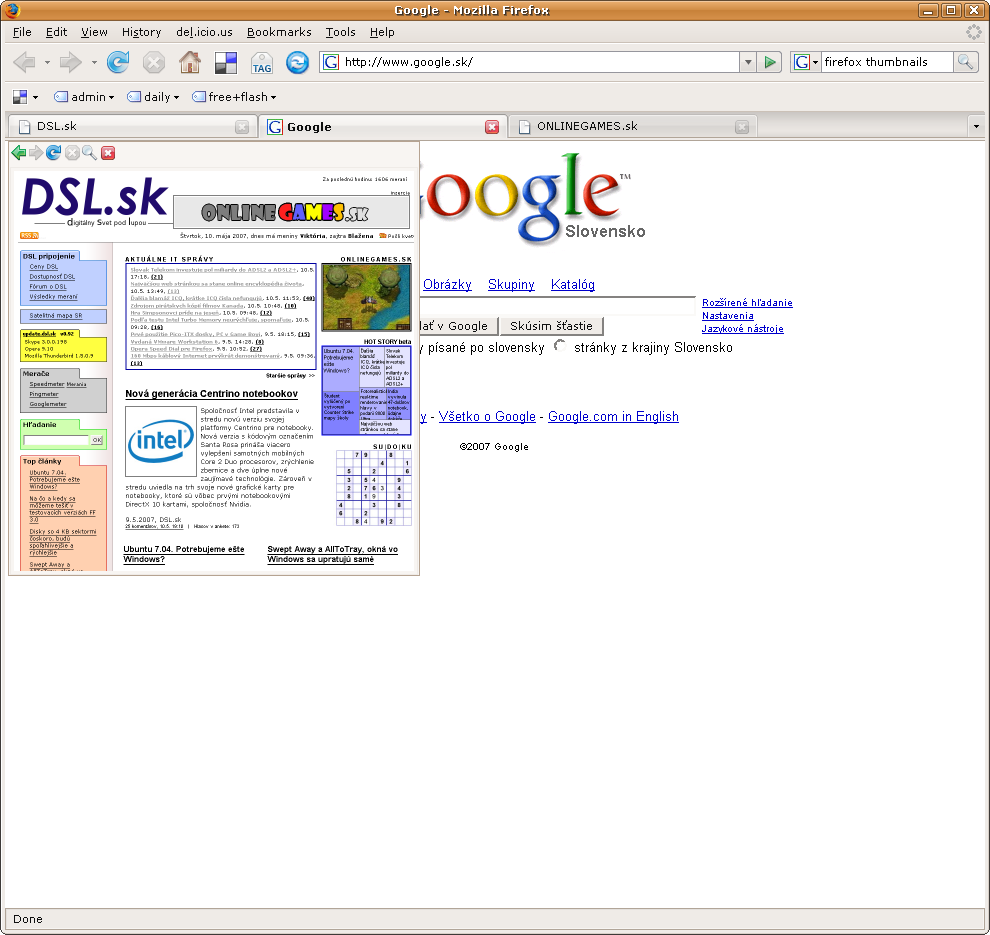
Task: Click the 'Satelitná mapa SR' link in the preview
Action: point(56,316)
